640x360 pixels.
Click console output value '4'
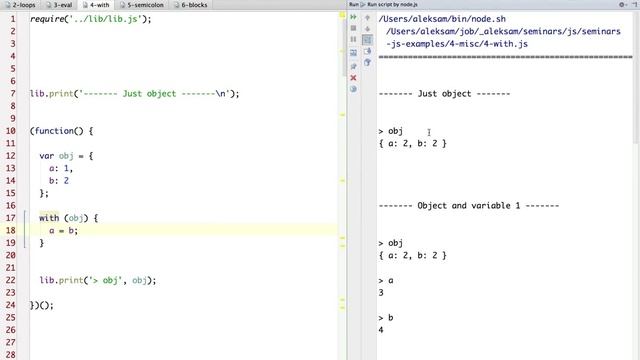pos(381,330)
